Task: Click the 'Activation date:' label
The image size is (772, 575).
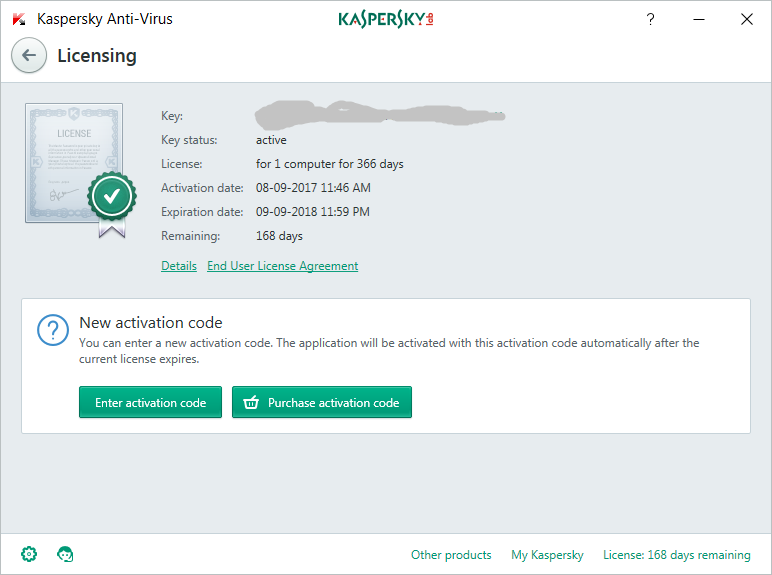Action: pyautogui.click(x=202, y=188)
